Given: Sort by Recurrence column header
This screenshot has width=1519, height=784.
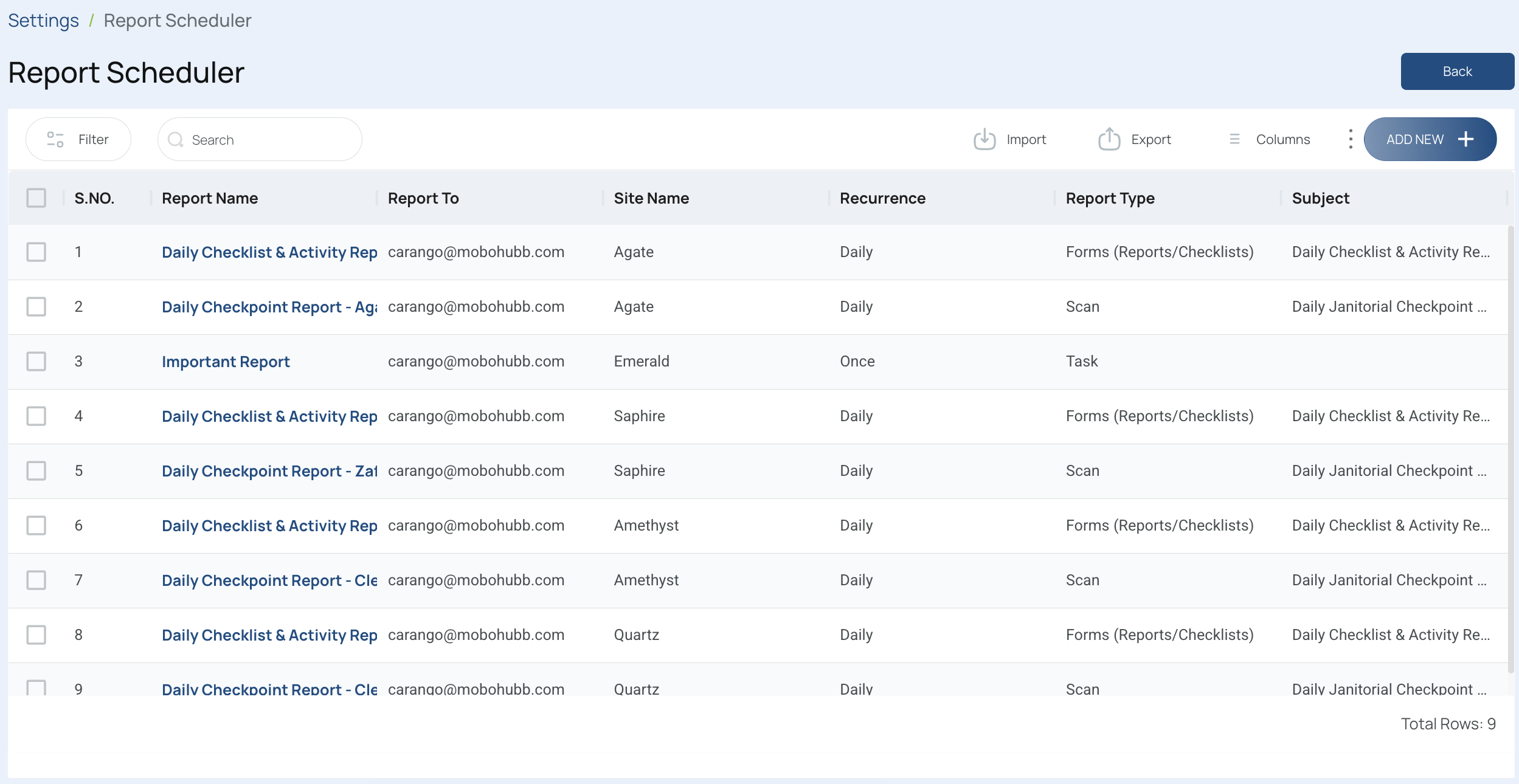Looking at the screenshot, I should pos(882,198).
